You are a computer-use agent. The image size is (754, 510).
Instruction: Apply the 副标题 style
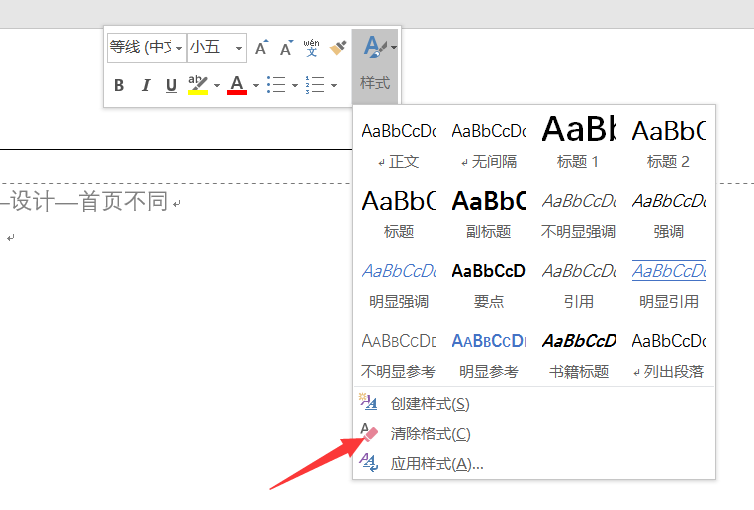[489, 214]
